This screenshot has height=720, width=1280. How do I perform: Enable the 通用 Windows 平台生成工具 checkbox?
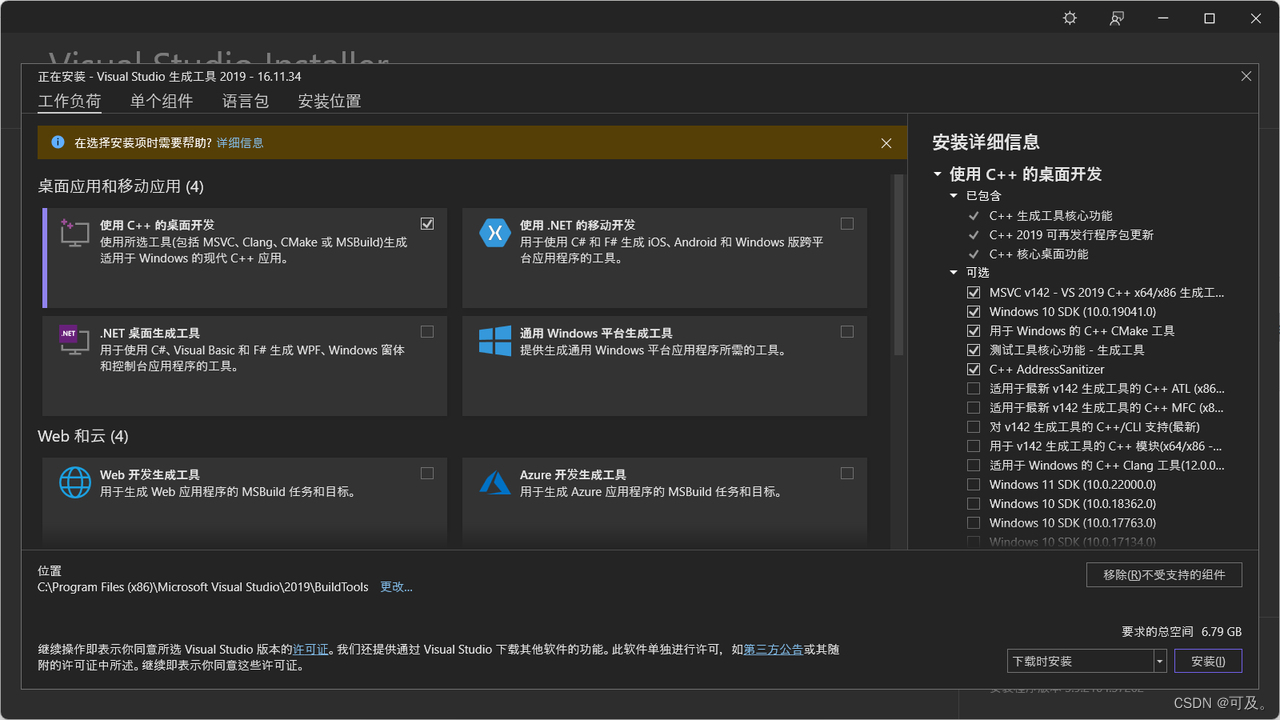[x=847, y=332]
